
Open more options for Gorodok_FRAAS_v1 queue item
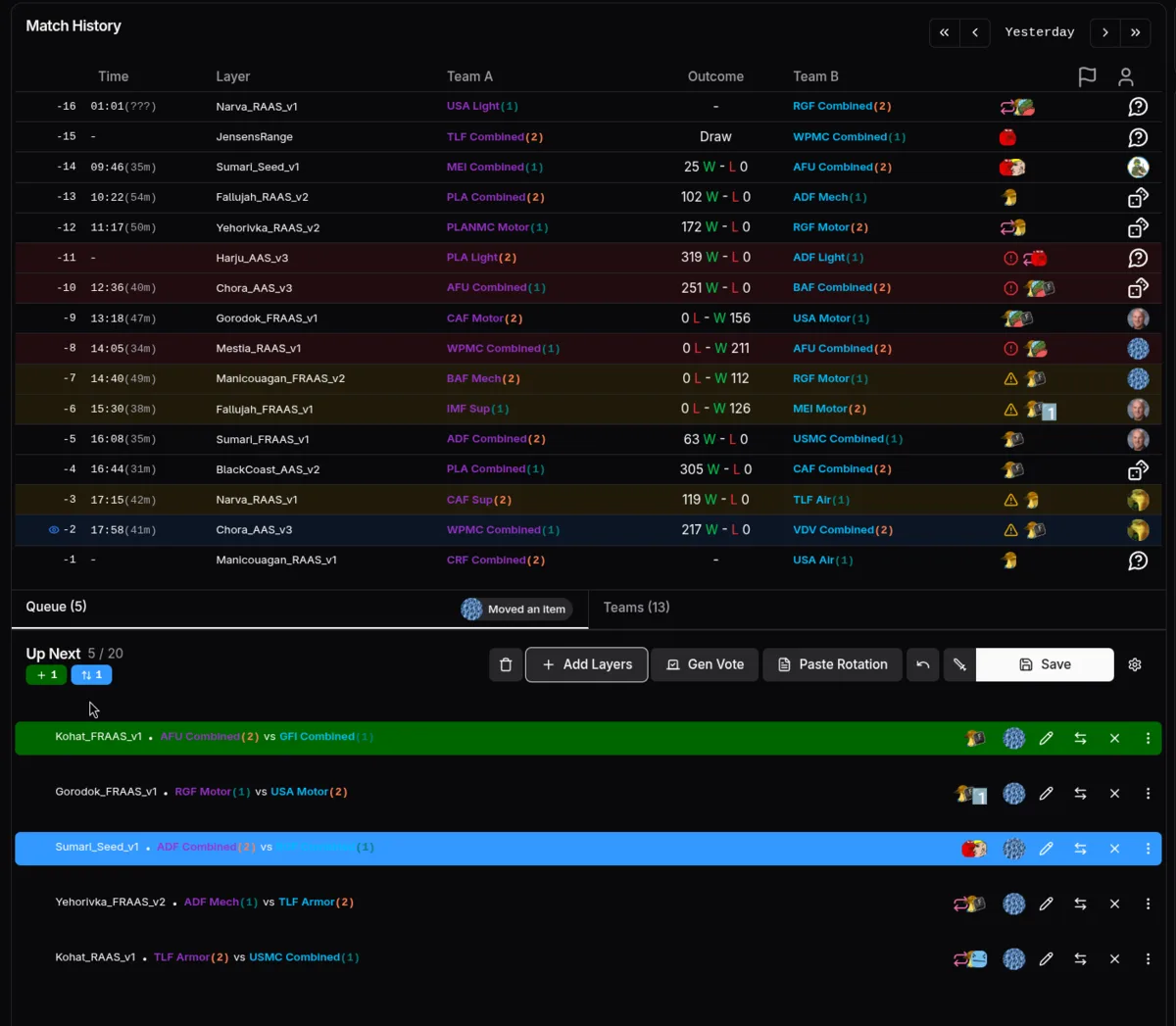click(x=1148, y=794)
